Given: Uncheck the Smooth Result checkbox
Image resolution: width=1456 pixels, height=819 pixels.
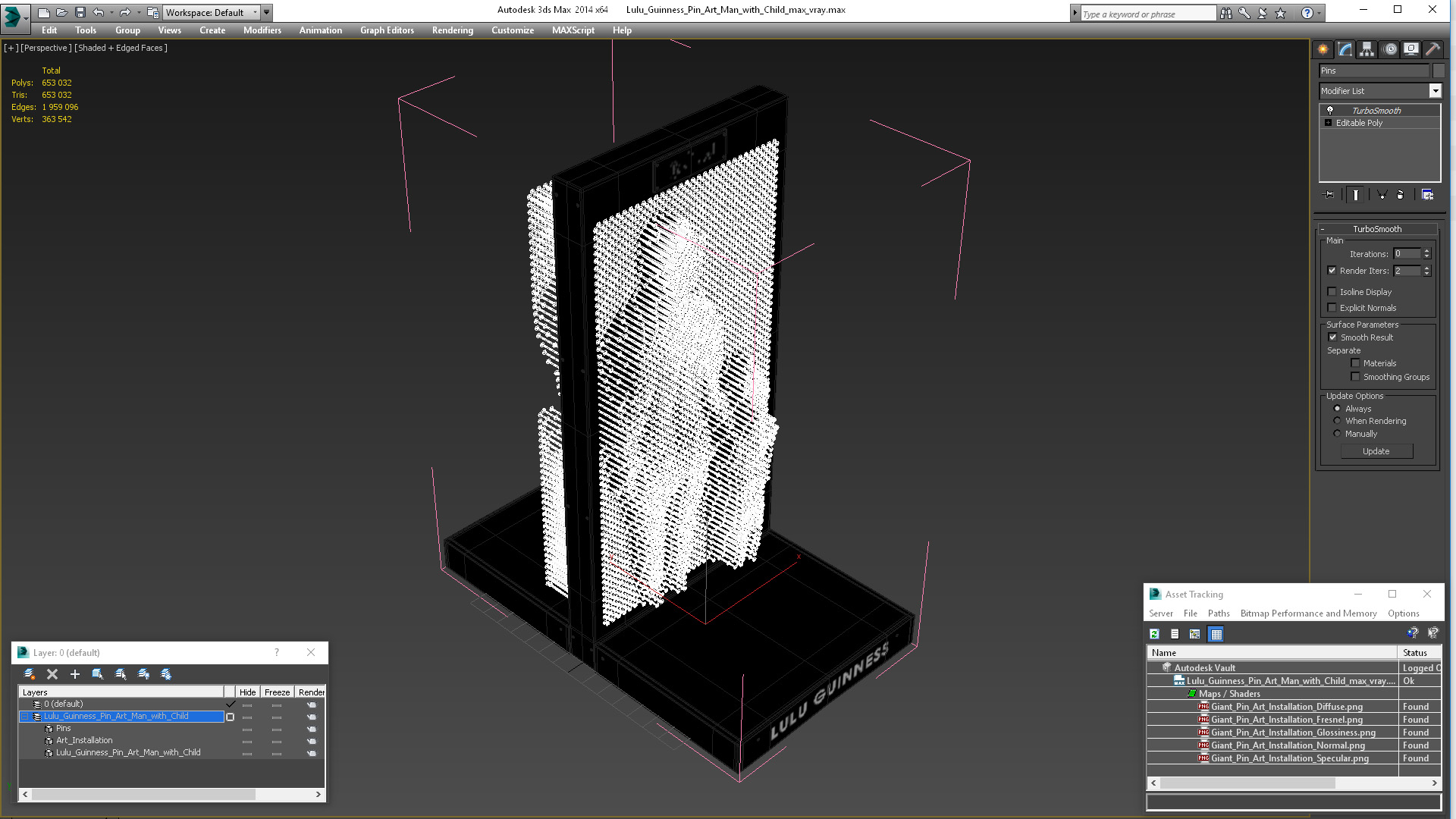Looking at the screenshot, I should click(x=1332, y=337).
